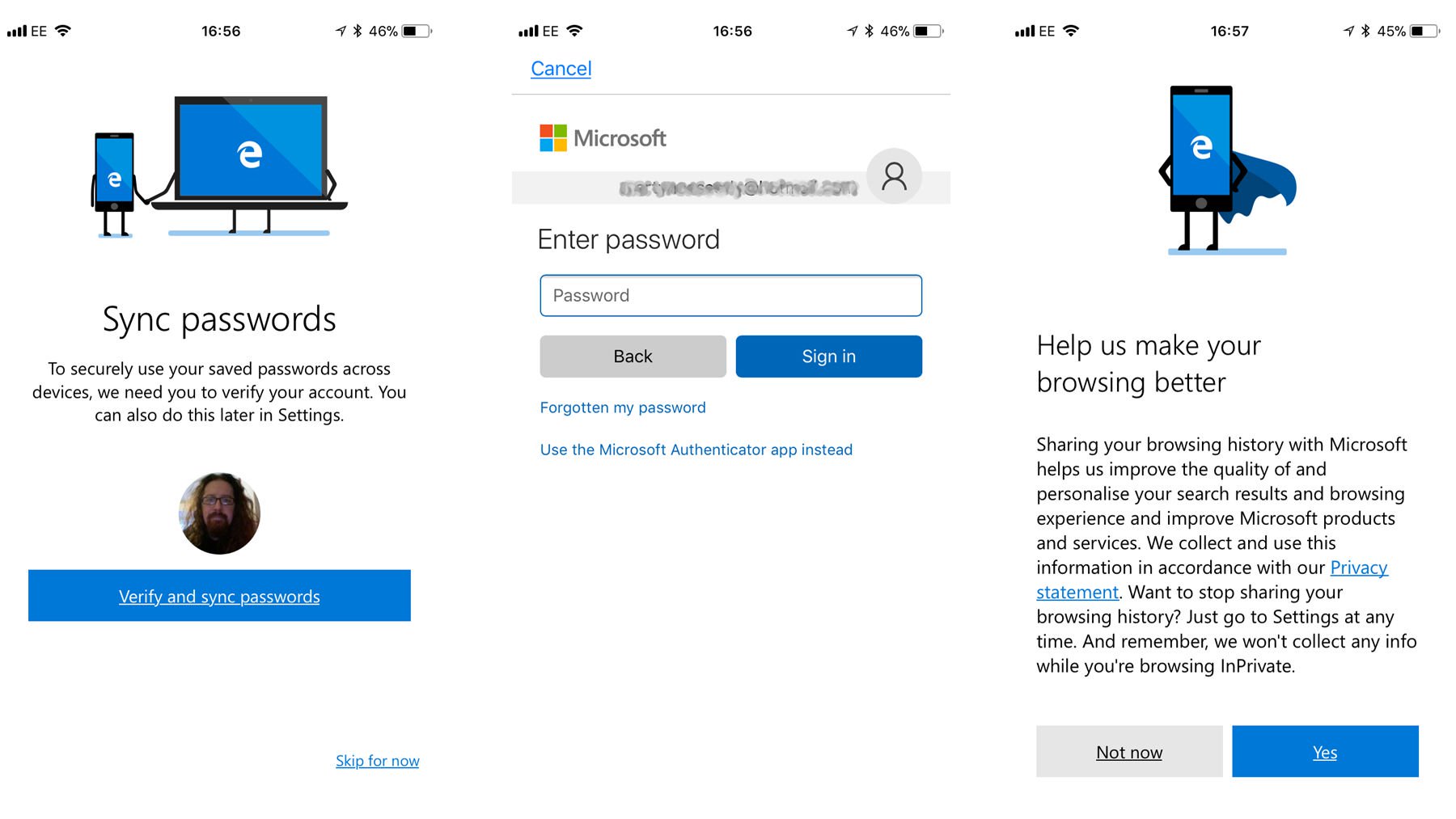Choose Skip for now link

[x=377, y=761]
